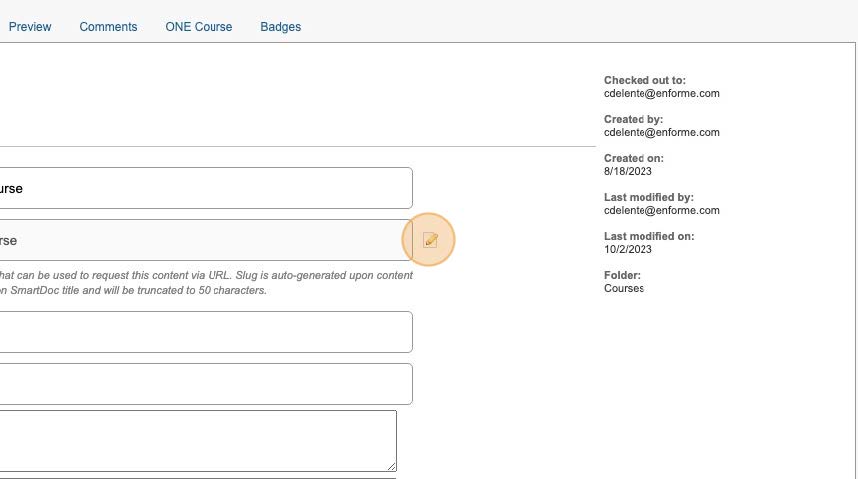858x479 pixels.
Task: Switch to the Comments tab
Action: 108,27
